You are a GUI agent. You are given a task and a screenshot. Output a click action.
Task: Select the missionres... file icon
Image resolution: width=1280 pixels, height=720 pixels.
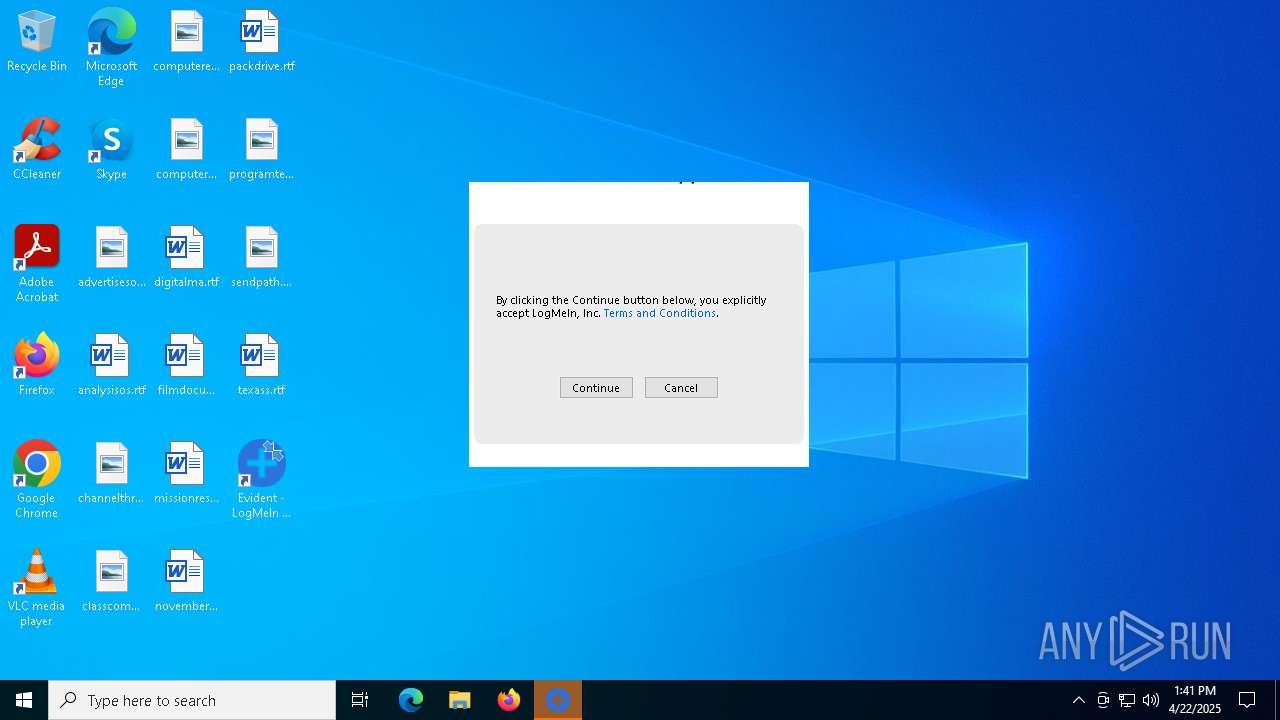pos(186,473)
